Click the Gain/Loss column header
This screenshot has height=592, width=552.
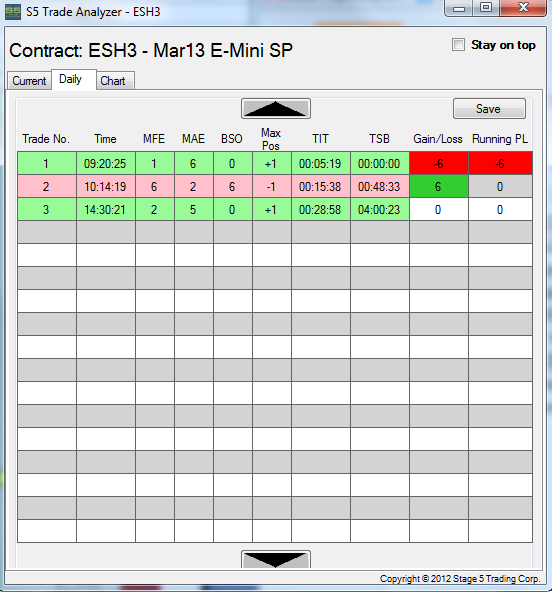(438, 139)
